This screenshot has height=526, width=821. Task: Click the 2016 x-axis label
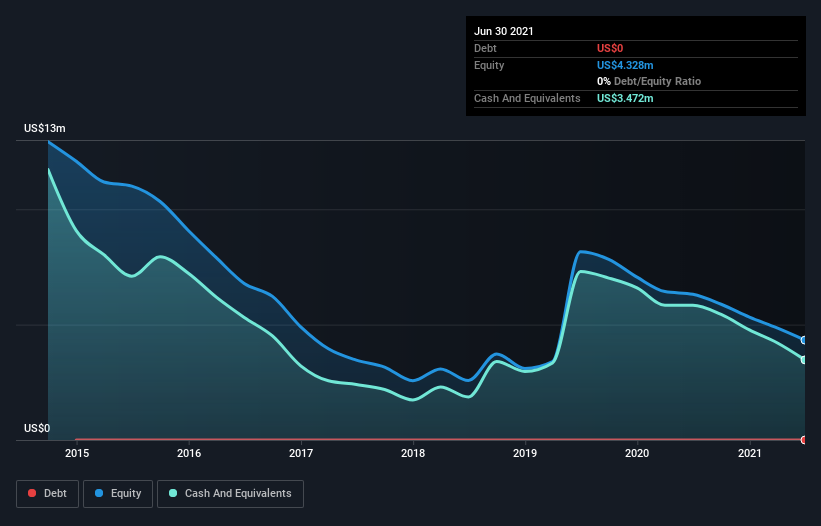coord(189,453)
